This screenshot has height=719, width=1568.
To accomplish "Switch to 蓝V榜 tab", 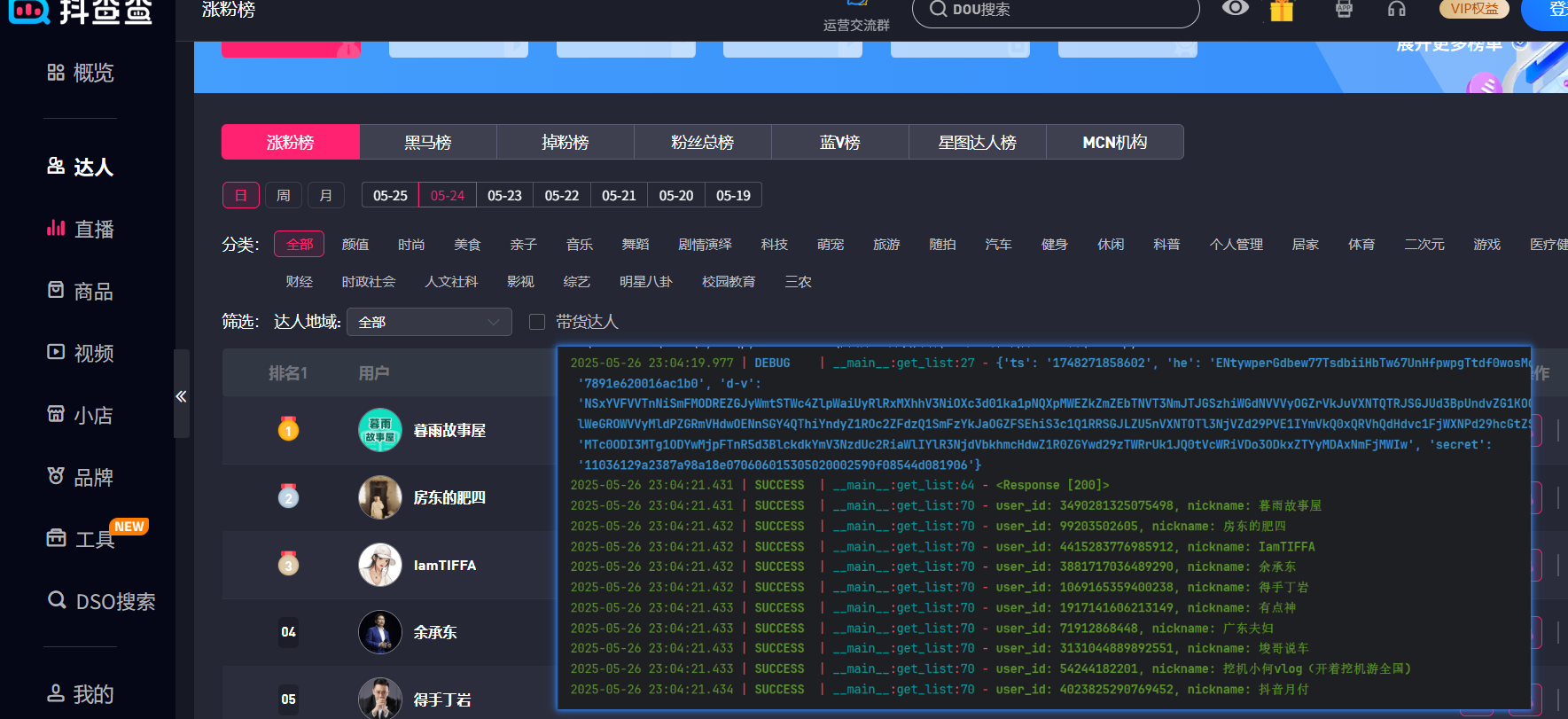I will (840, 142).
